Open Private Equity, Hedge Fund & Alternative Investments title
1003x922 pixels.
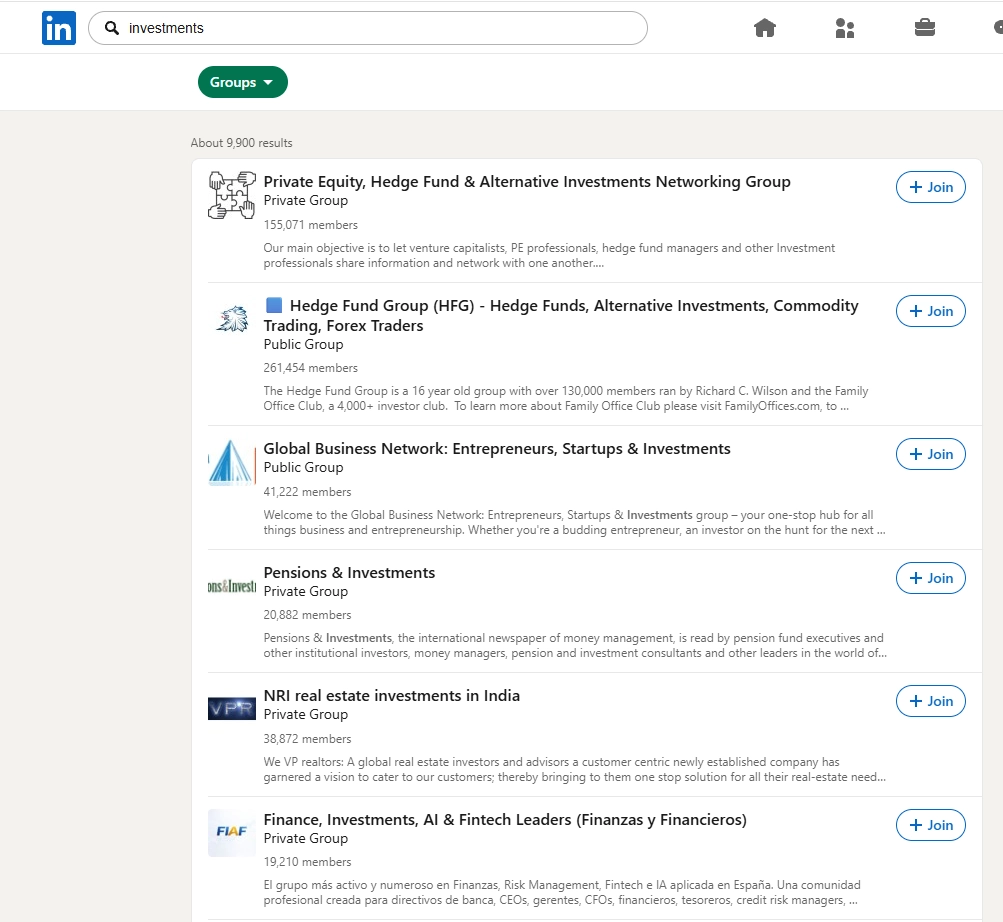pyautogui.click(x=527, y=182)
